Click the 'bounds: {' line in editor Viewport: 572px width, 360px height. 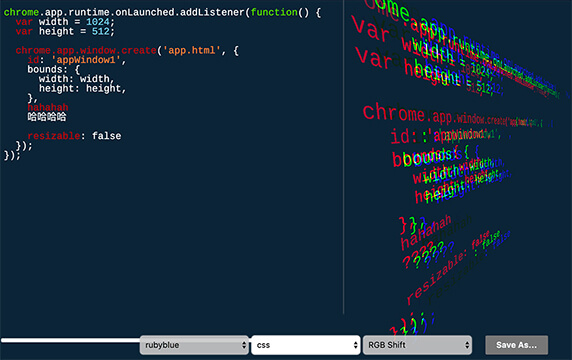(x=54, y=69)
